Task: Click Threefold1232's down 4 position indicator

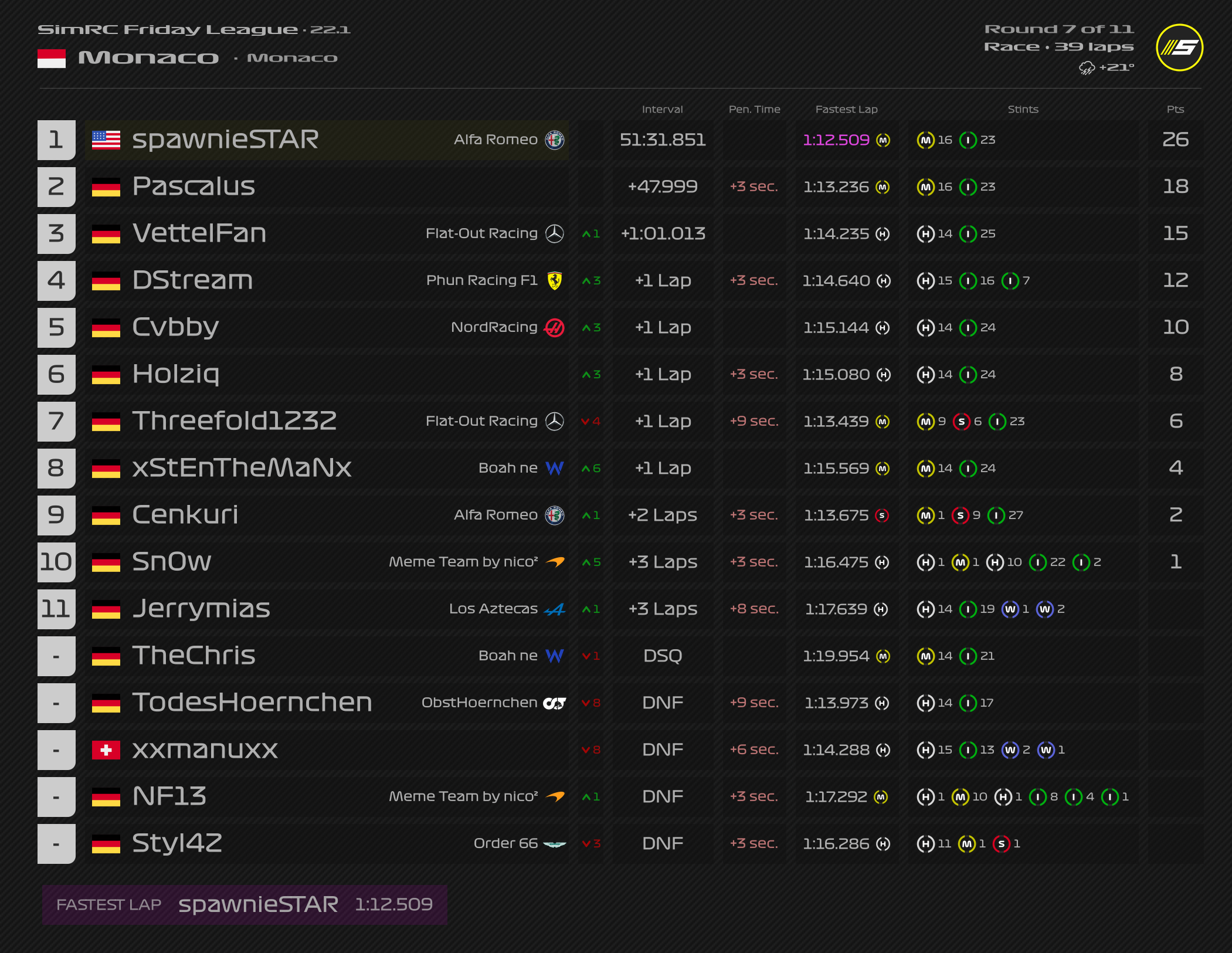Action: [x=590, y=421]
